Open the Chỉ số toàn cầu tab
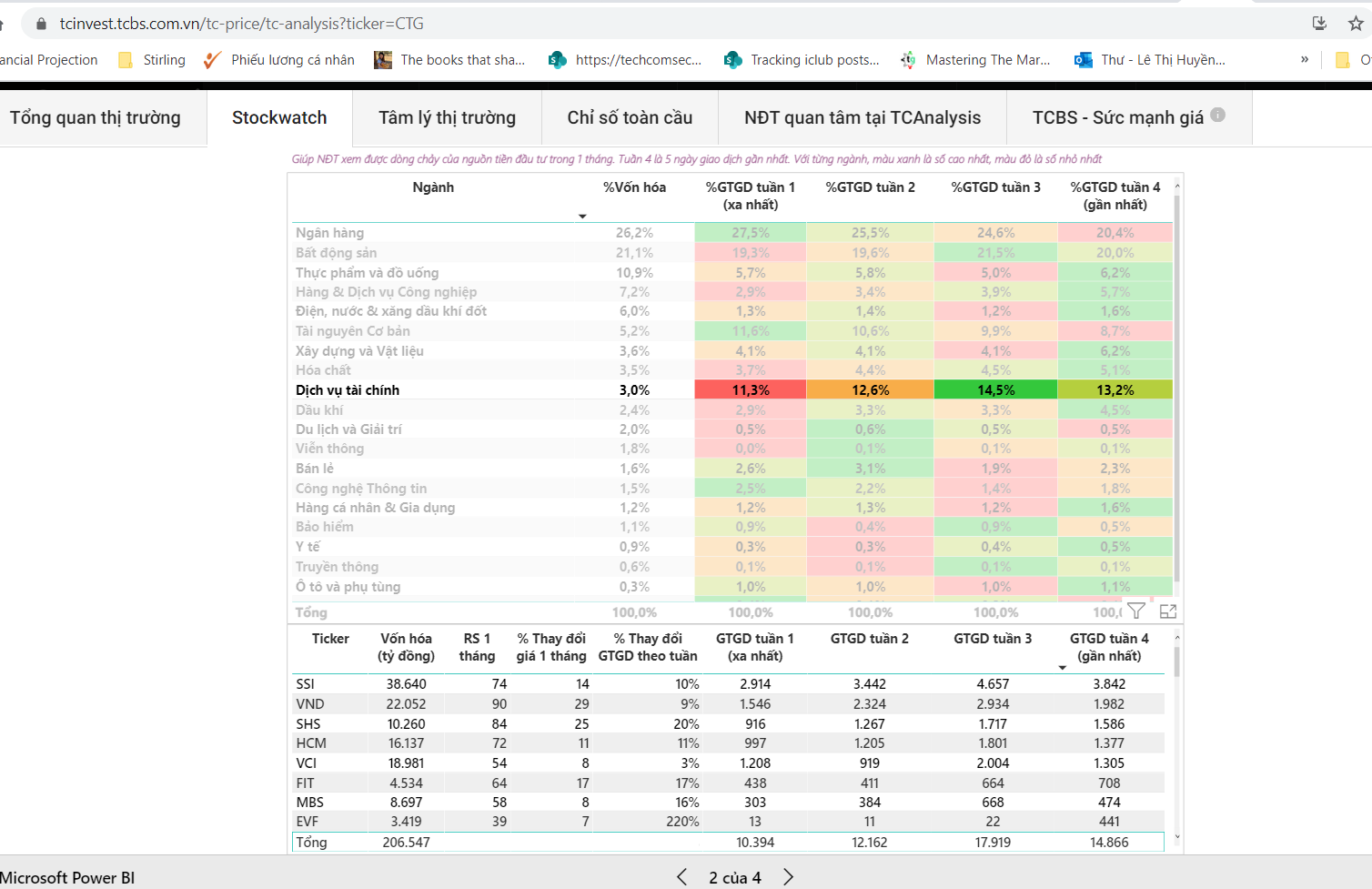The width and height of the screenshot is (1372, 889). click(630, 117)
